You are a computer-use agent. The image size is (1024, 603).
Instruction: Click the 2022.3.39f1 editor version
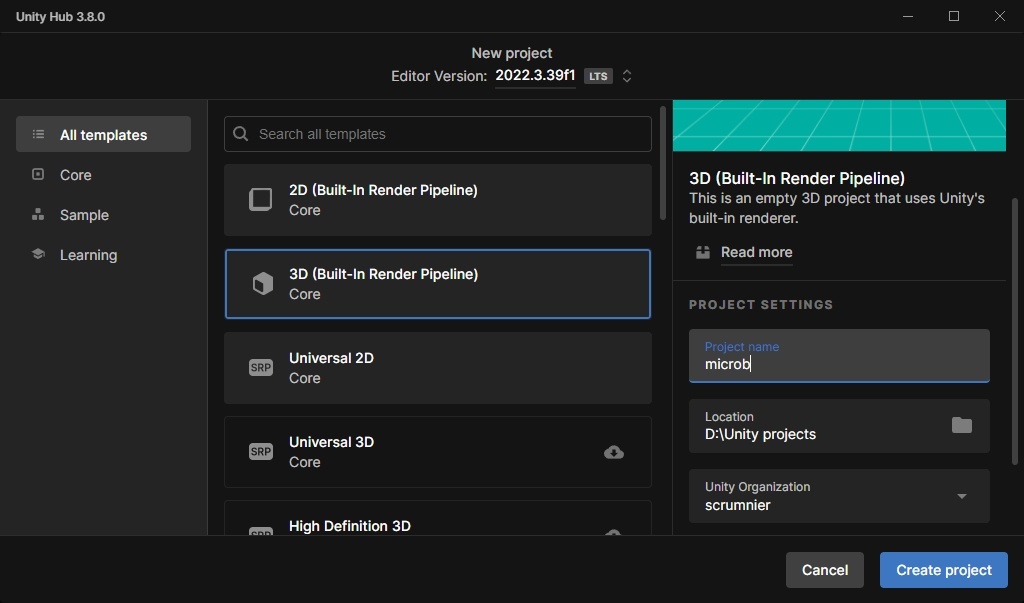[x=535, y=75]
